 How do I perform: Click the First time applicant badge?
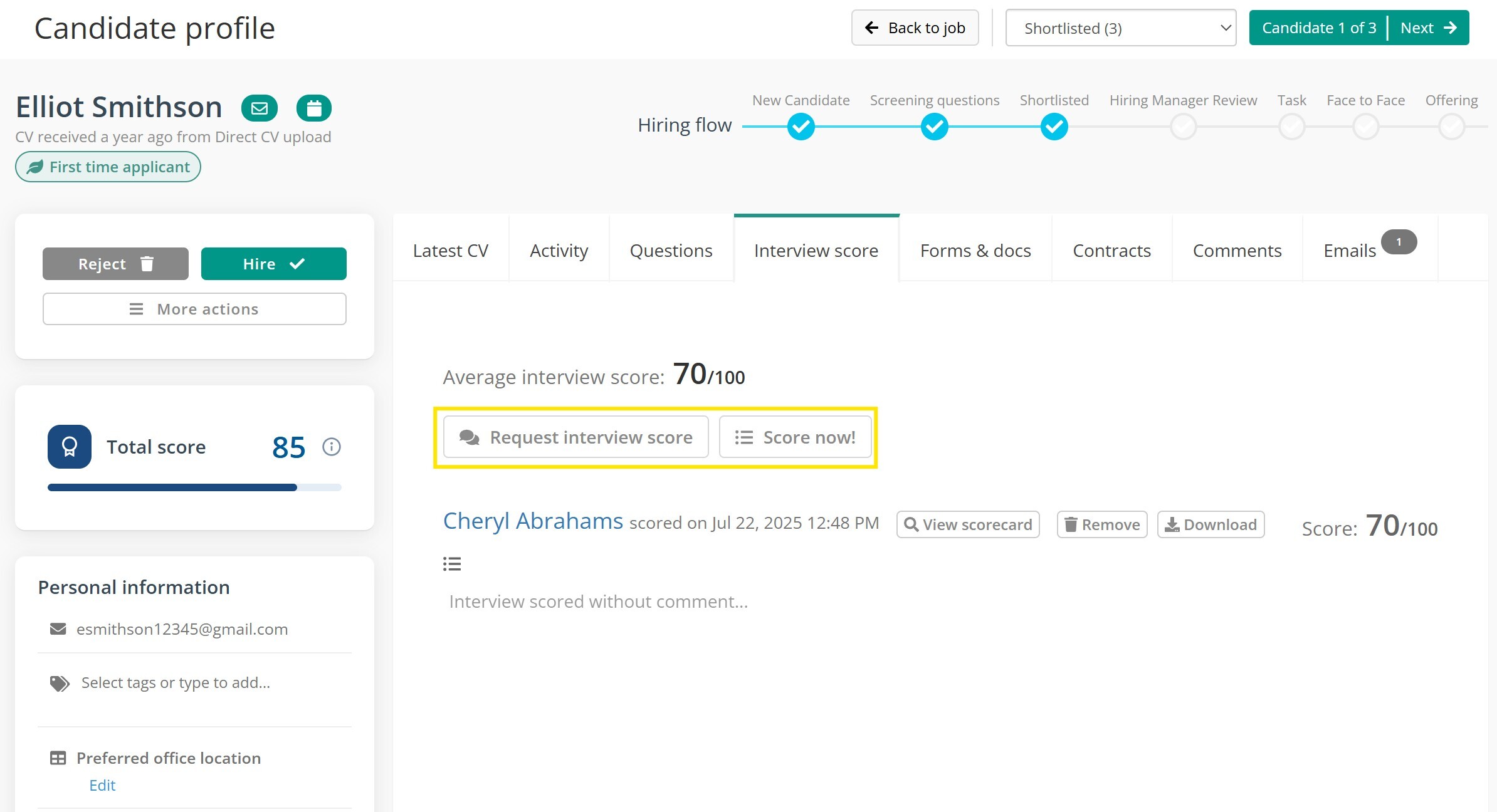[x=108, y=167]
